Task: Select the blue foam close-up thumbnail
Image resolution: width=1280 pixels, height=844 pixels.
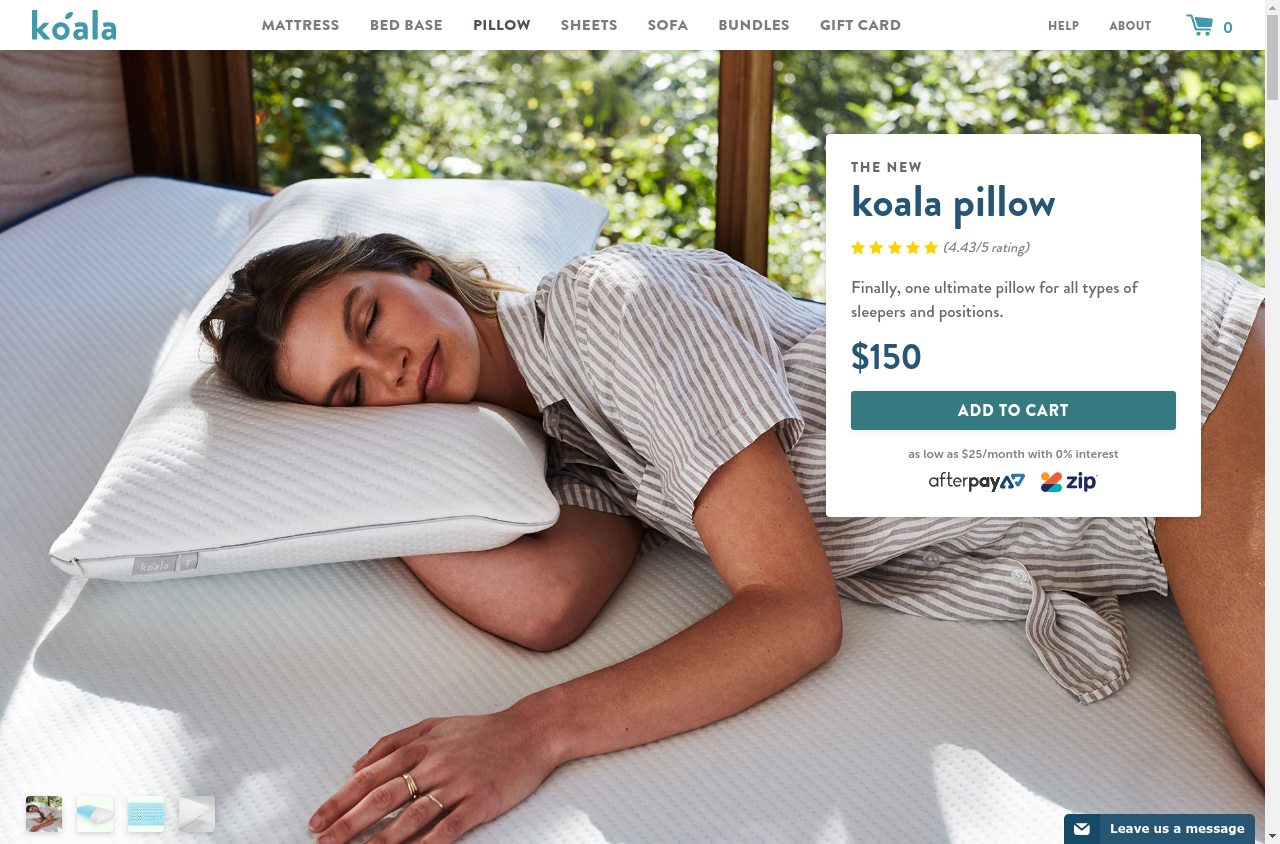Action: point(146,814)
